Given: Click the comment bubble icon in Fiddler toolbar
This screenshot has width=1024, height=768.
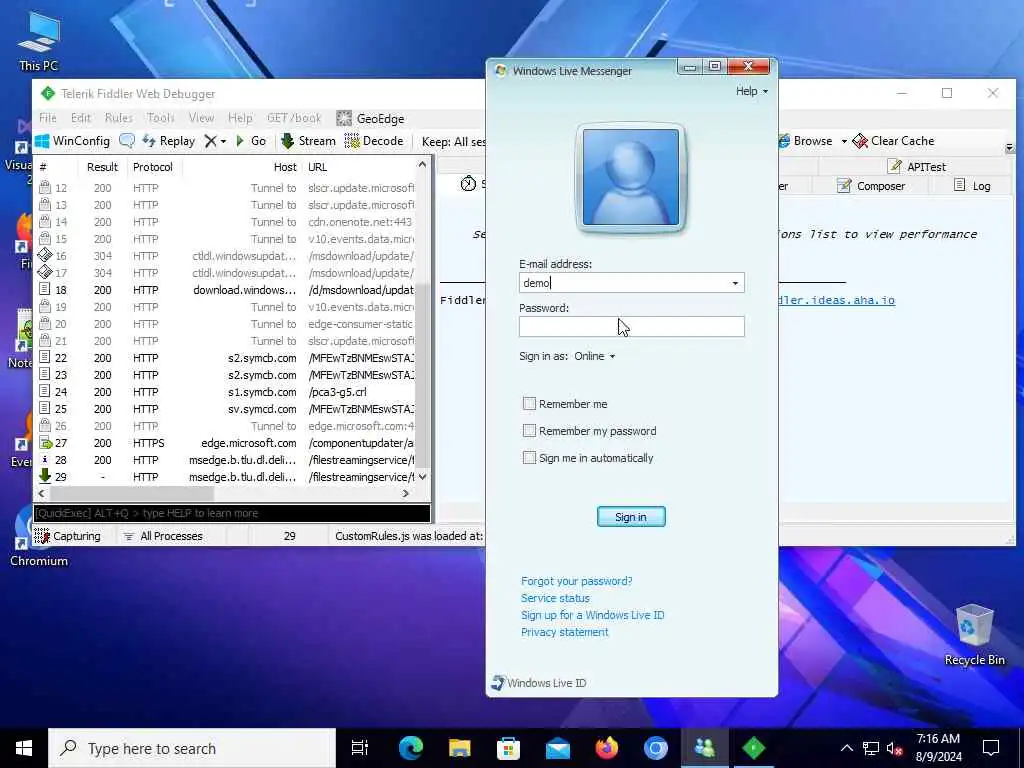Looking at the screenshot, I should click(x=127, y=141).
